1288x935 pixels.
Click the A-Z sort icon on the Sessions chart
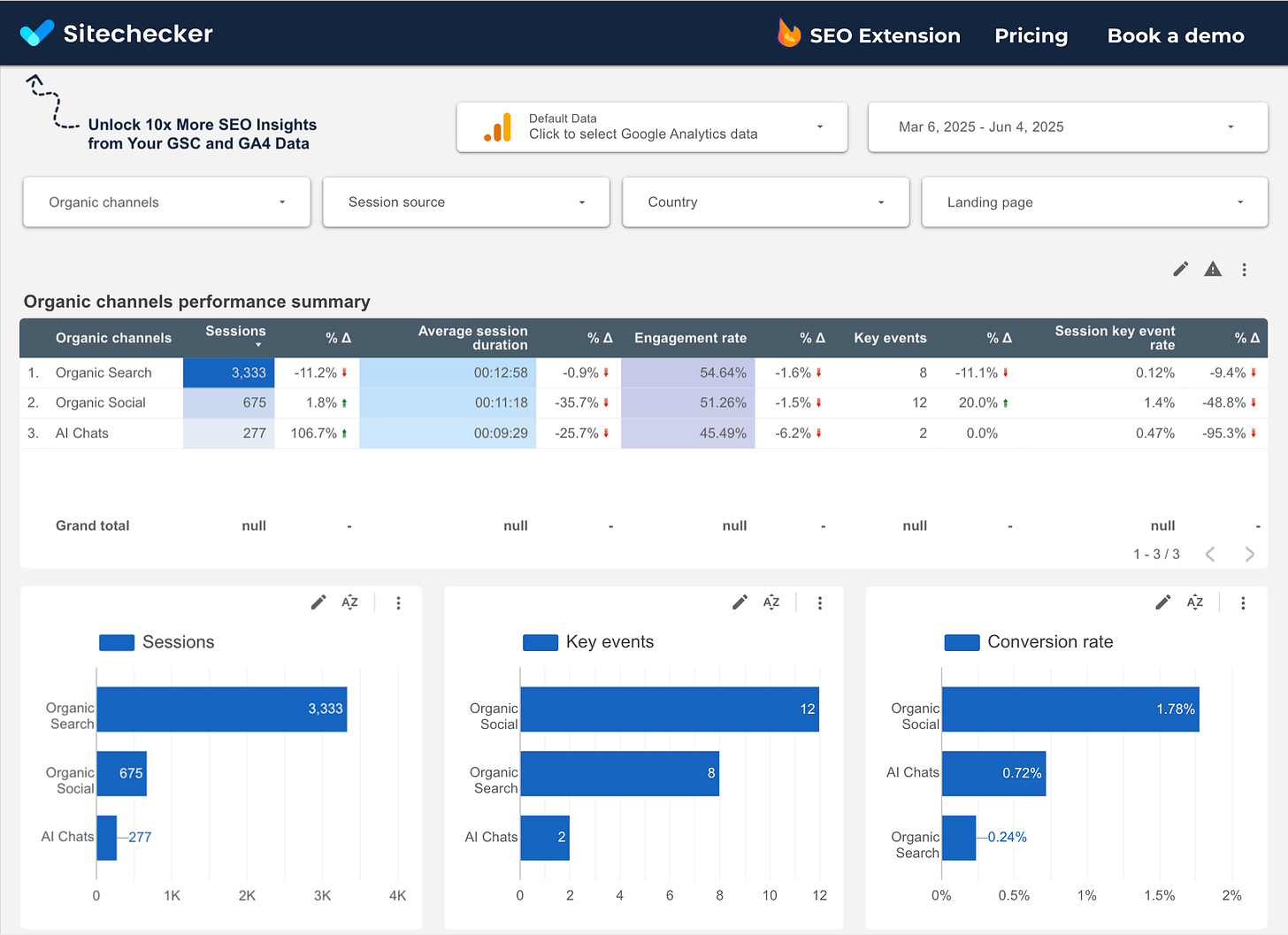click(349, 602)
